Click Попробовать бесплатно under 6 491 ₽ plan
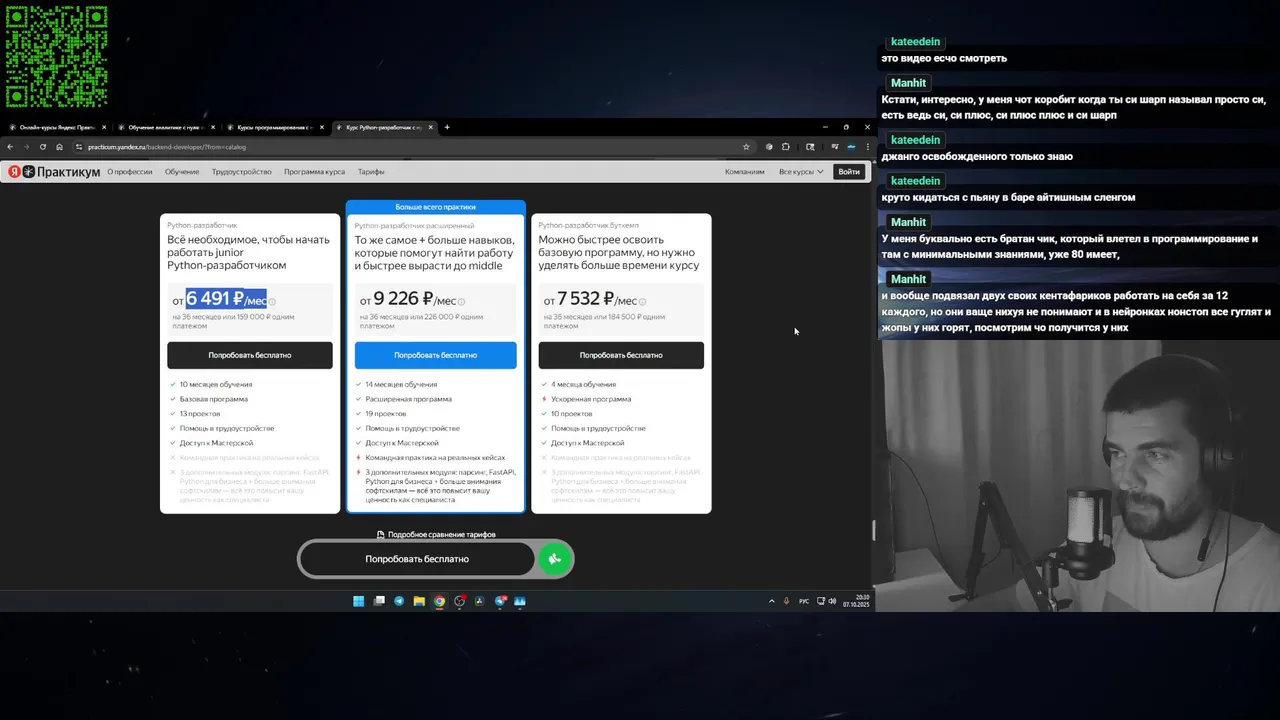 point(250,355)
